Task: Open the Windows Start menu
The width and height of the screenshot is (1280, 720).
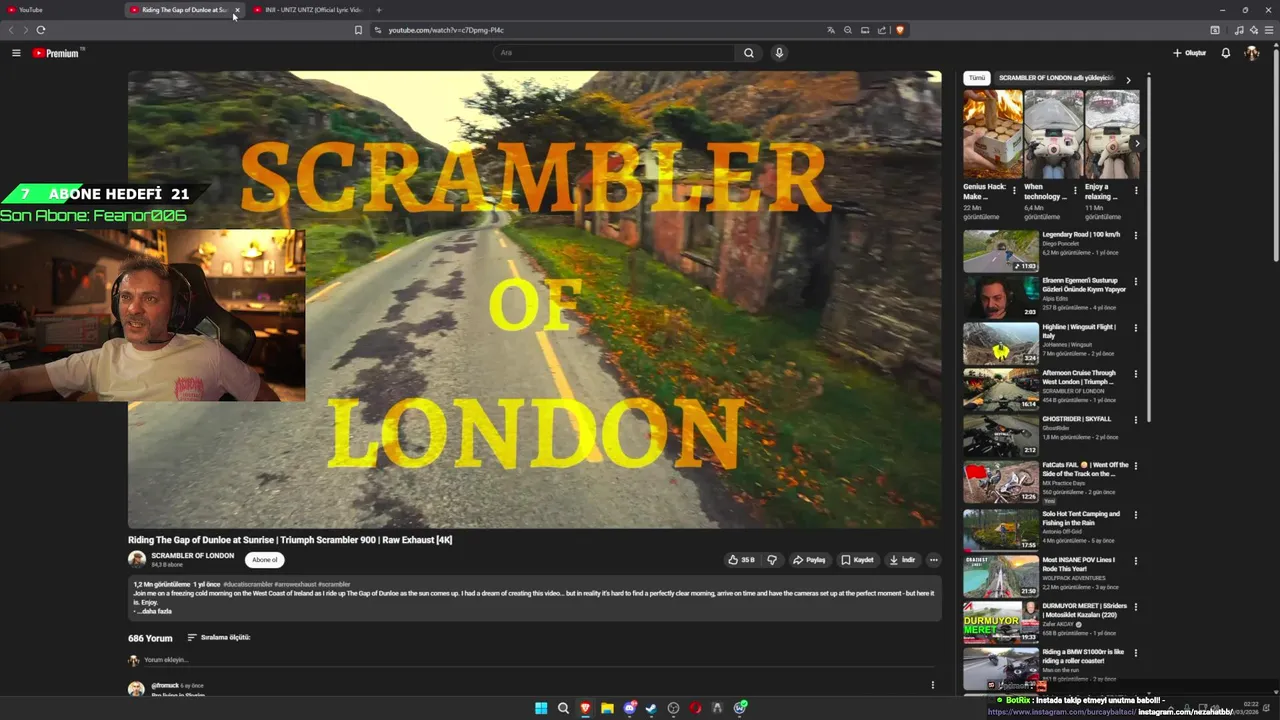Action: 541,708
